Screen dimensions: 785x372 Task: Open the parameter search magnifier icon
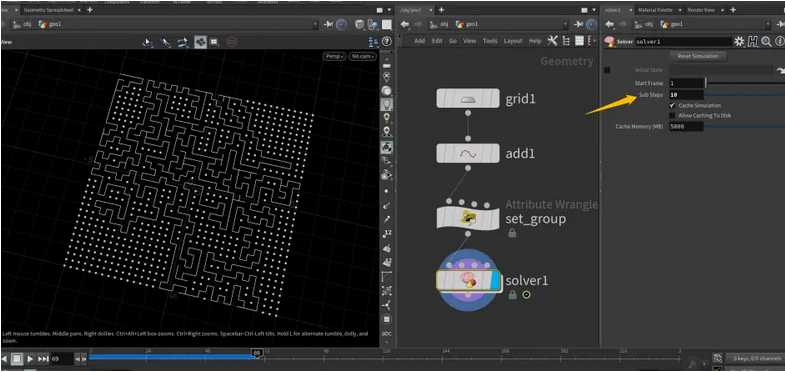[766, 42]
